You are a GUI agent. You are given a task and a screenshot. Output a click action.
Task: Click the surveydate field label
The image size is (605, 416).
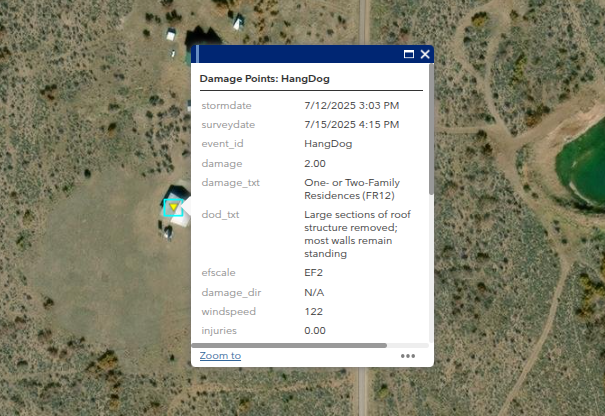point(228,125)
